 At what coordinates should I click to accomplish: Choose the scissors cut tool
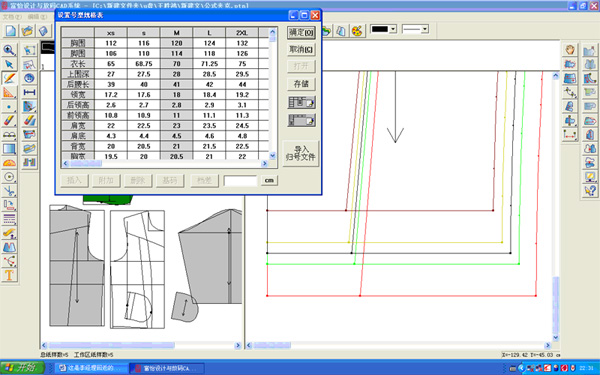[9, 191]
